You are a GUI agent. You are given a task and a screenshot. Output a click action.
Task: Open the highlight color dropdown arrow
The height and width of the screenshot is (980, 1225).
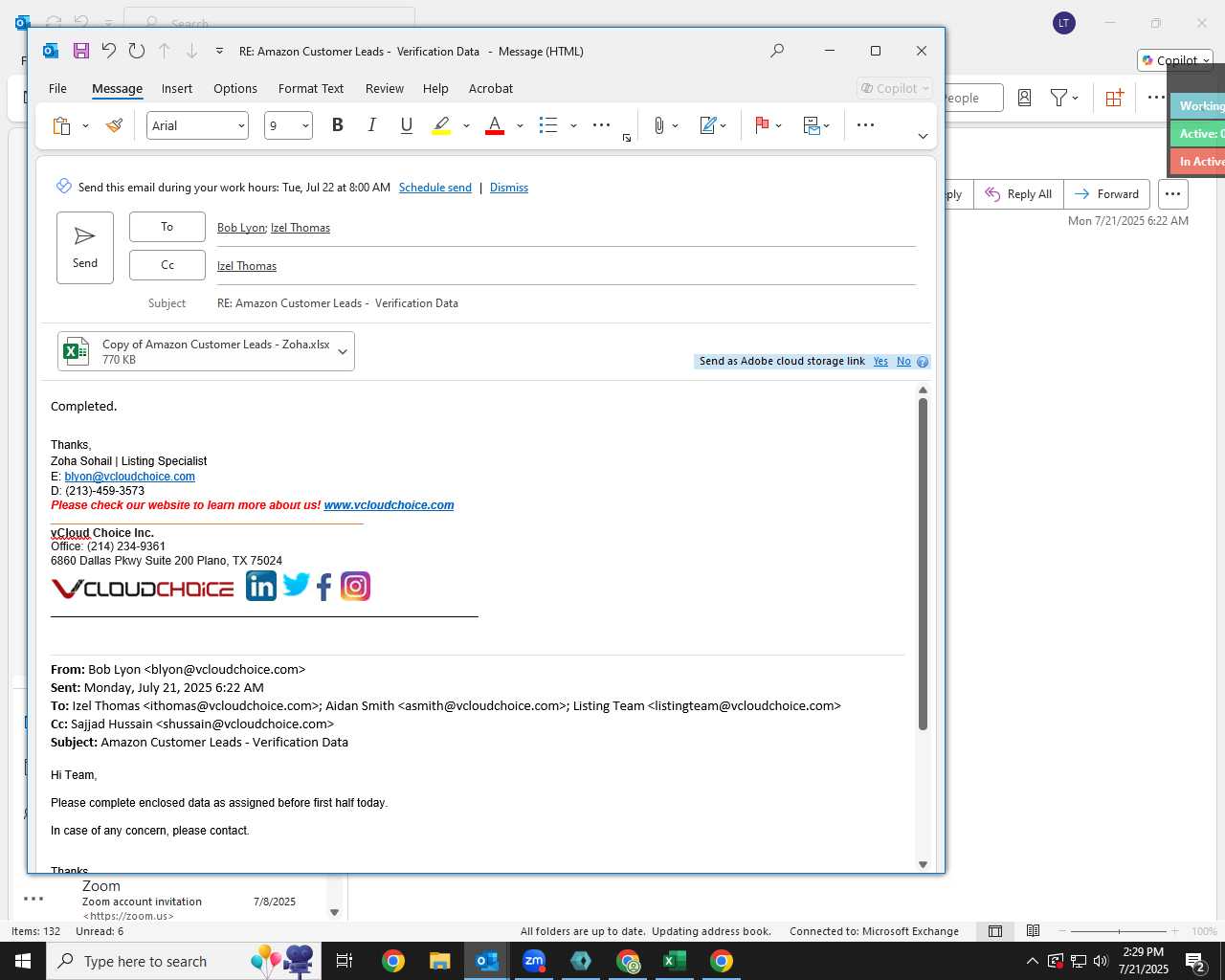466,125
